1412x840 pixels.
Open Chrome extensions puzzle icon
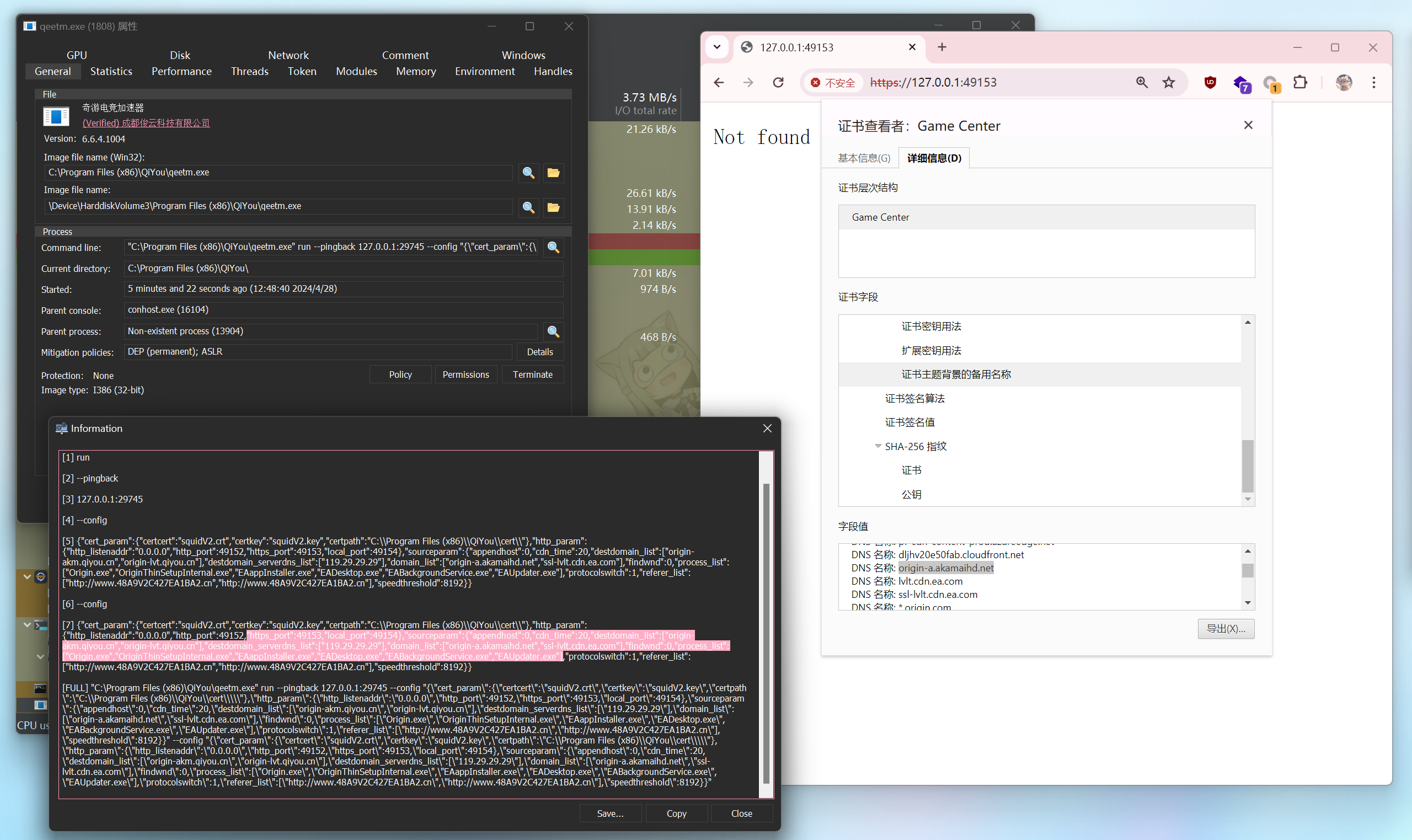pyautogui.click(x=1301, y=83)
